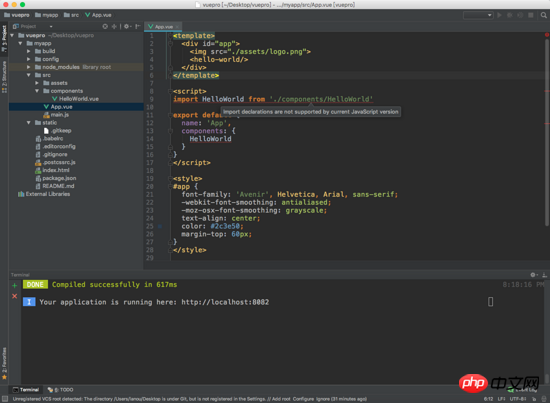The image size is (550, 403).
Task: Switch to the Terminal tool window tab
Action: click(x=26, y=390)
